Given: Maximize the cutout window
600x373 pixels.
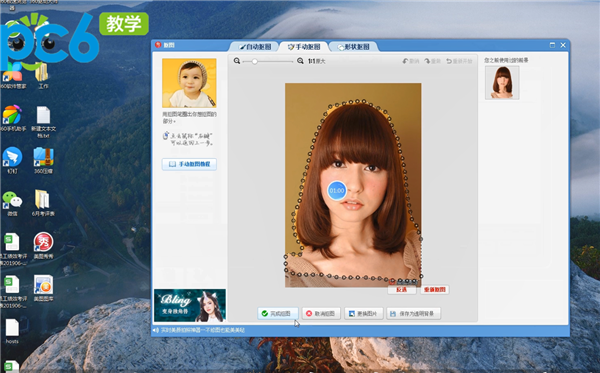Looking at the screenshot, I should (x=552, y=45).
